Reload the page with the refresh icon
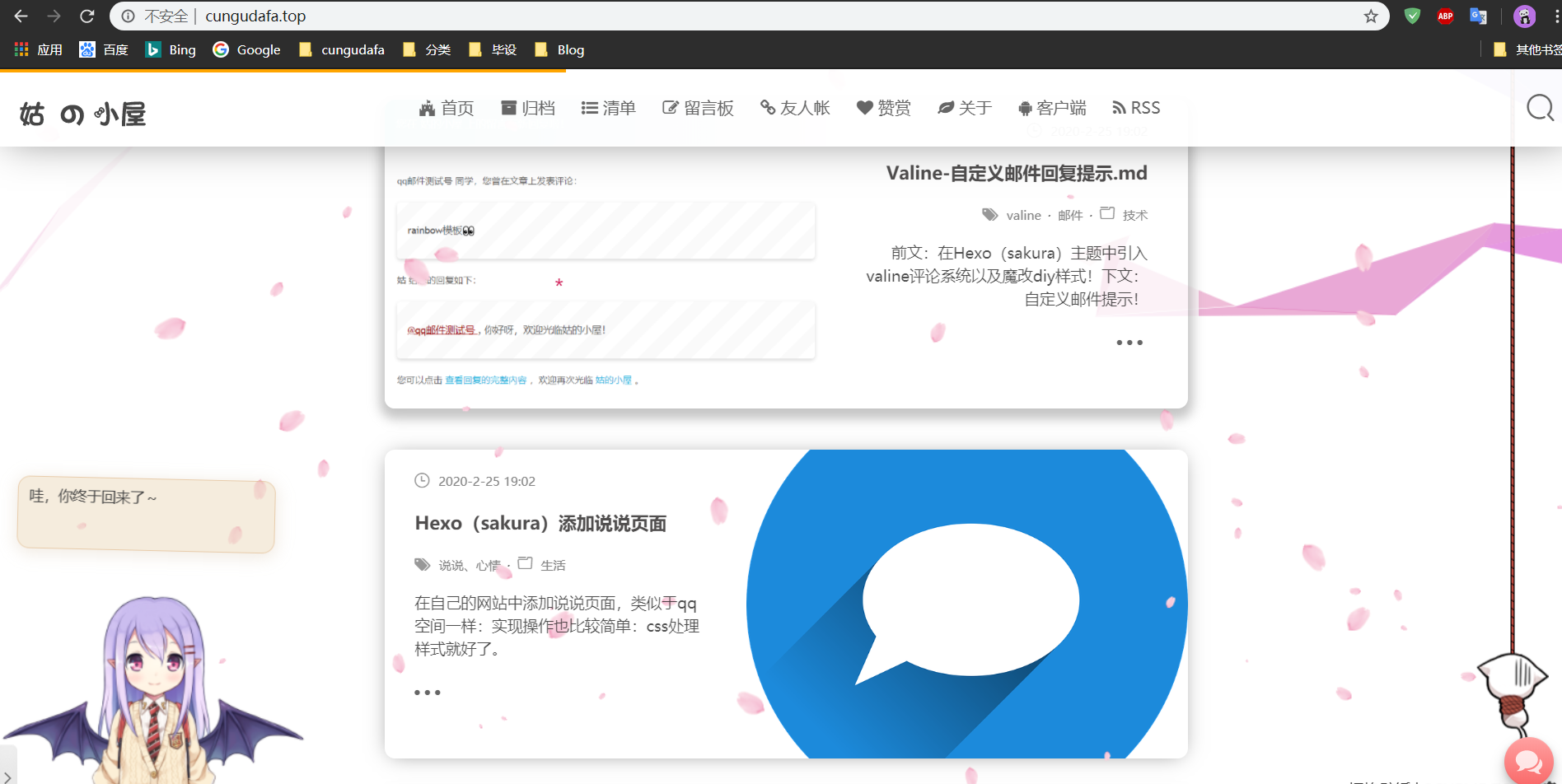1562x784 pixels. (87, 16)
